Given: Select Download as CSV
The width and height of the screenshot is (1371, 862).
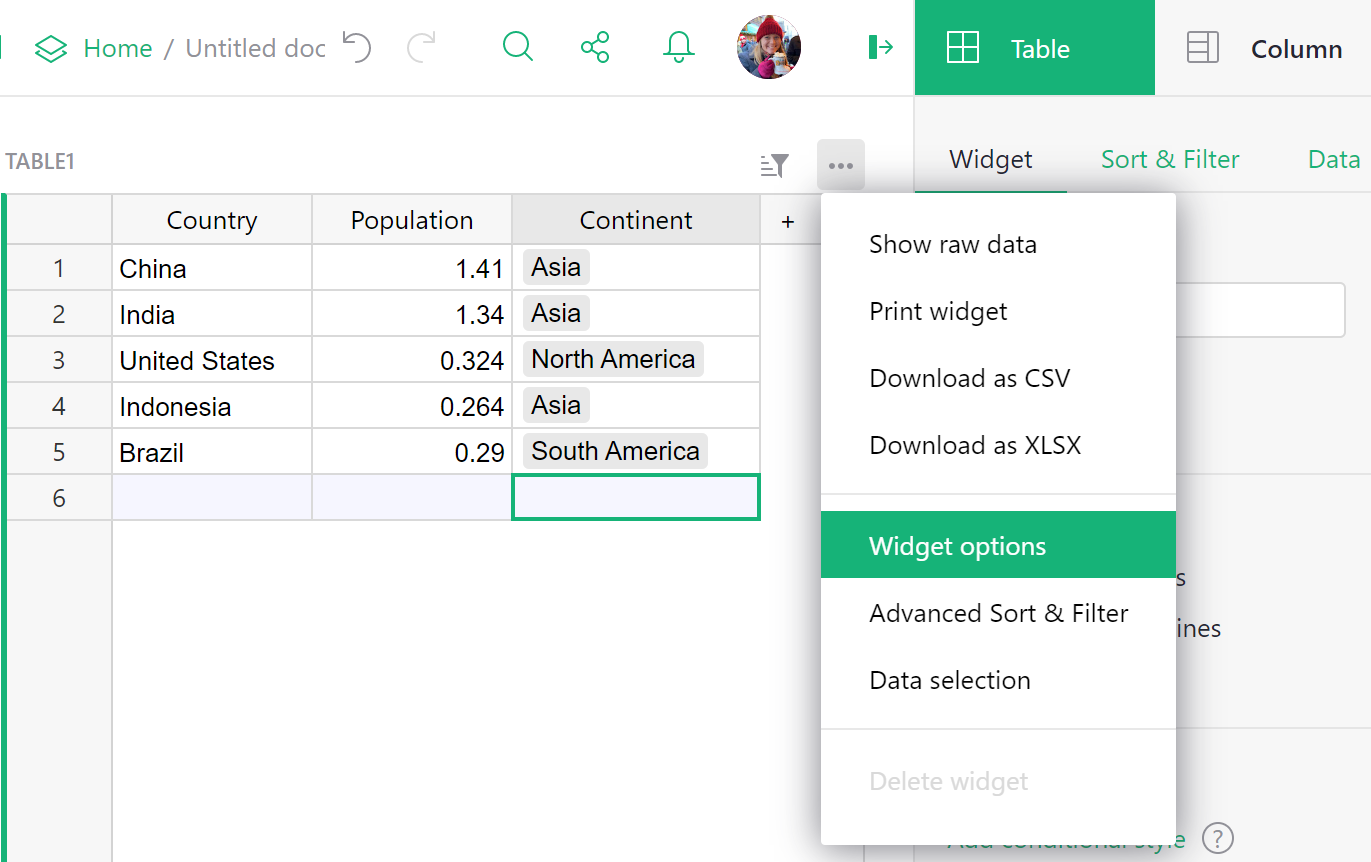Looking at the screenshot, I should click(x=970, y=378).
